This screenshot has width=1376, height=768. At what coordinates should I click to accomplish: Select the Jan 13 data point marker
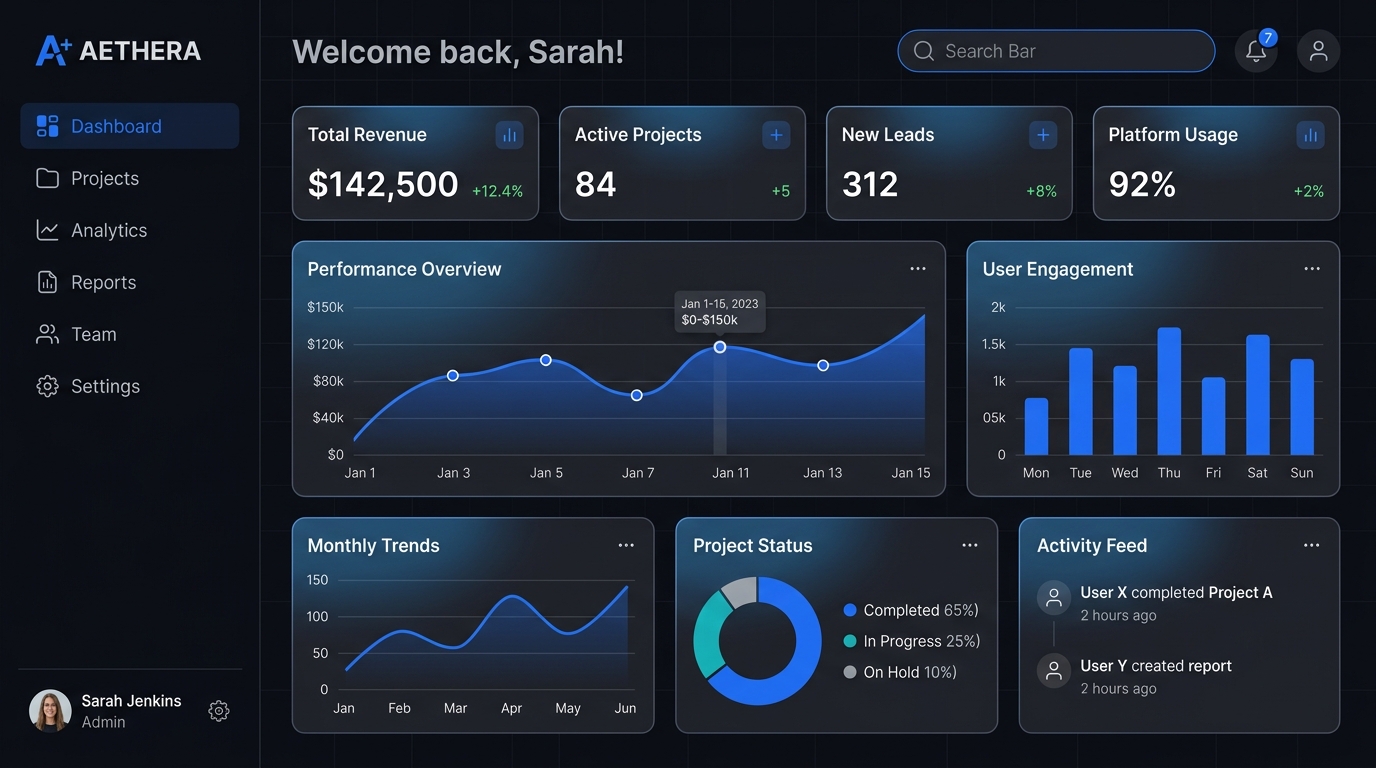[823, 365]
